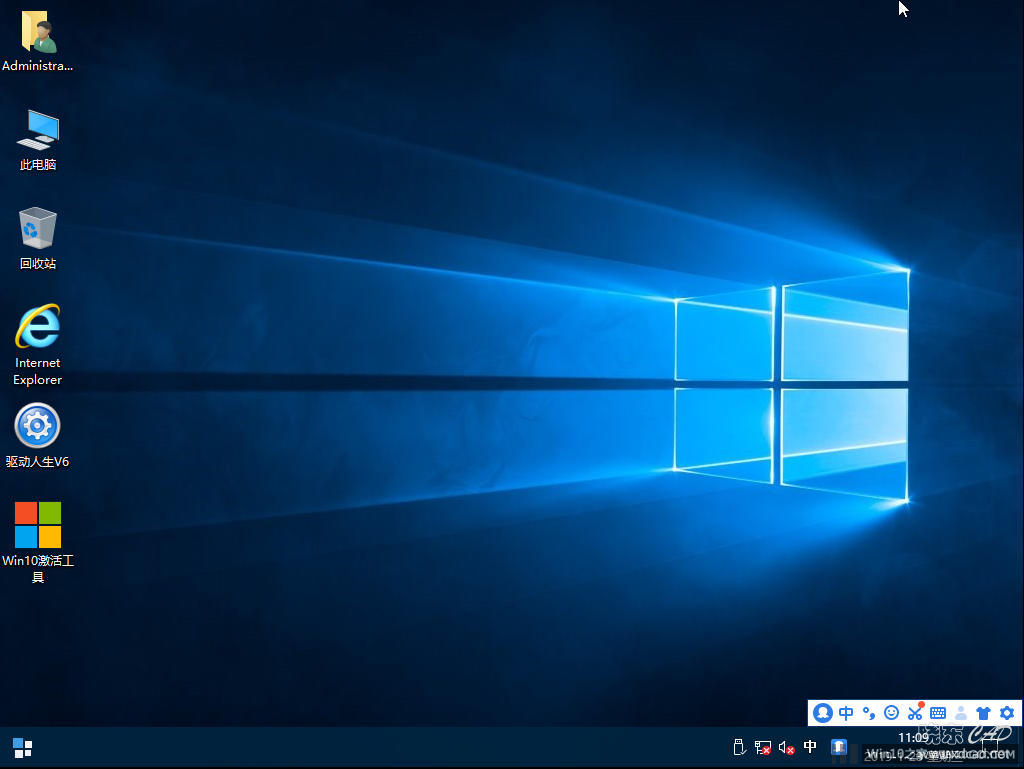Click the network disconnected tray icon
The width and height of the screenshot is (1024, 769).
[x=762, y=747]
